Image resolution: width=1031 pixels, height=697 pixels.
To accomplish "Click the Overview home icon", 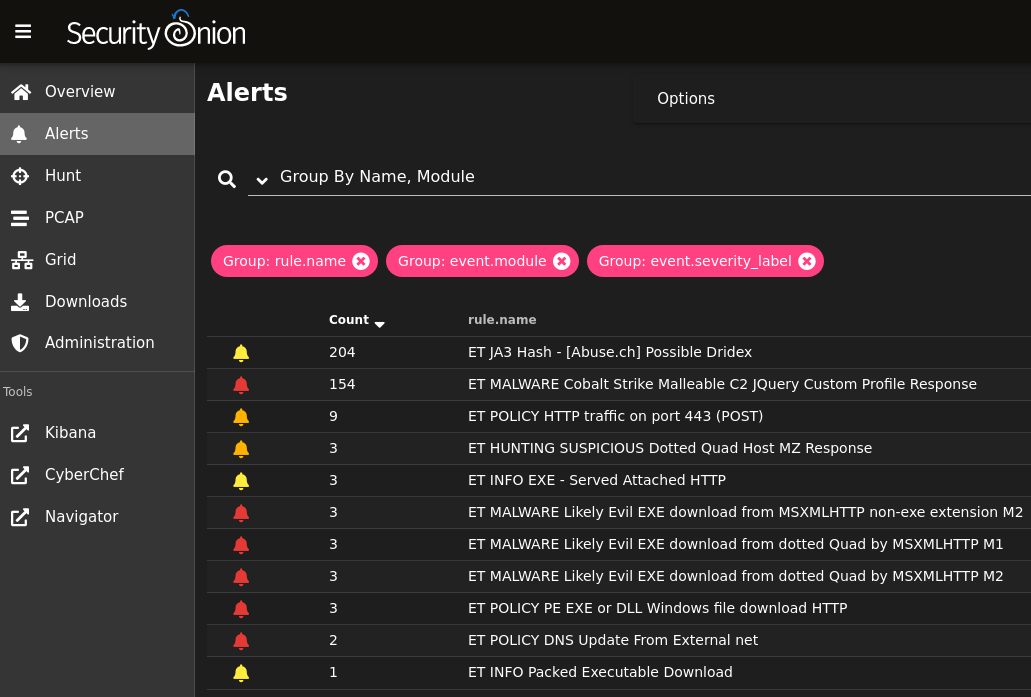I will coord(21,92).
